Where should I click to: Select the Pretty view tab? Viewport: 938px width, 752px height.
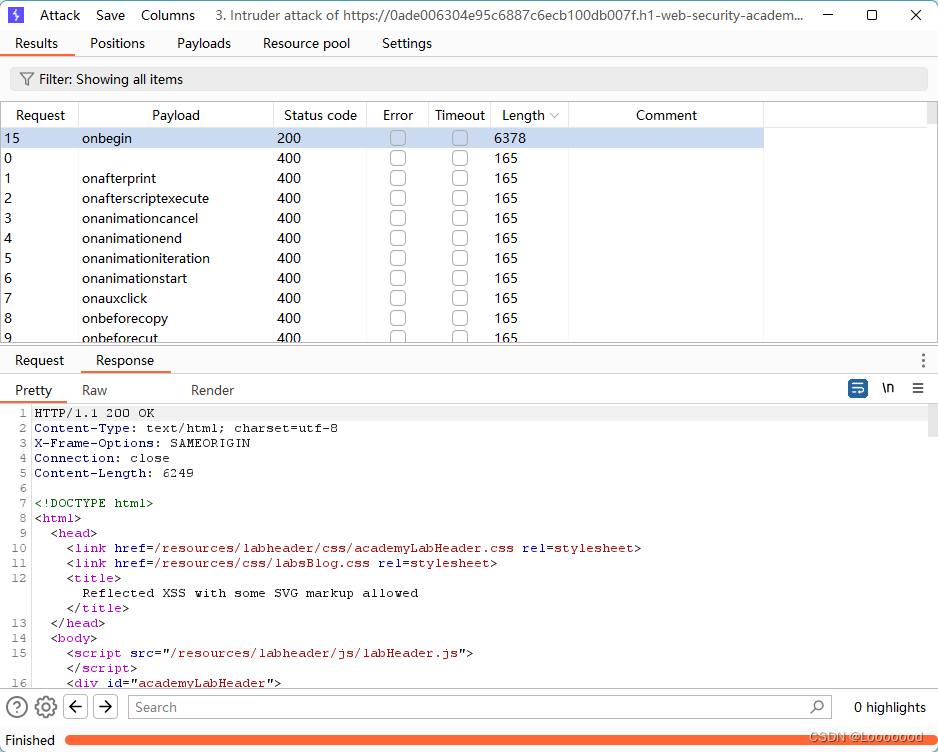34,390
